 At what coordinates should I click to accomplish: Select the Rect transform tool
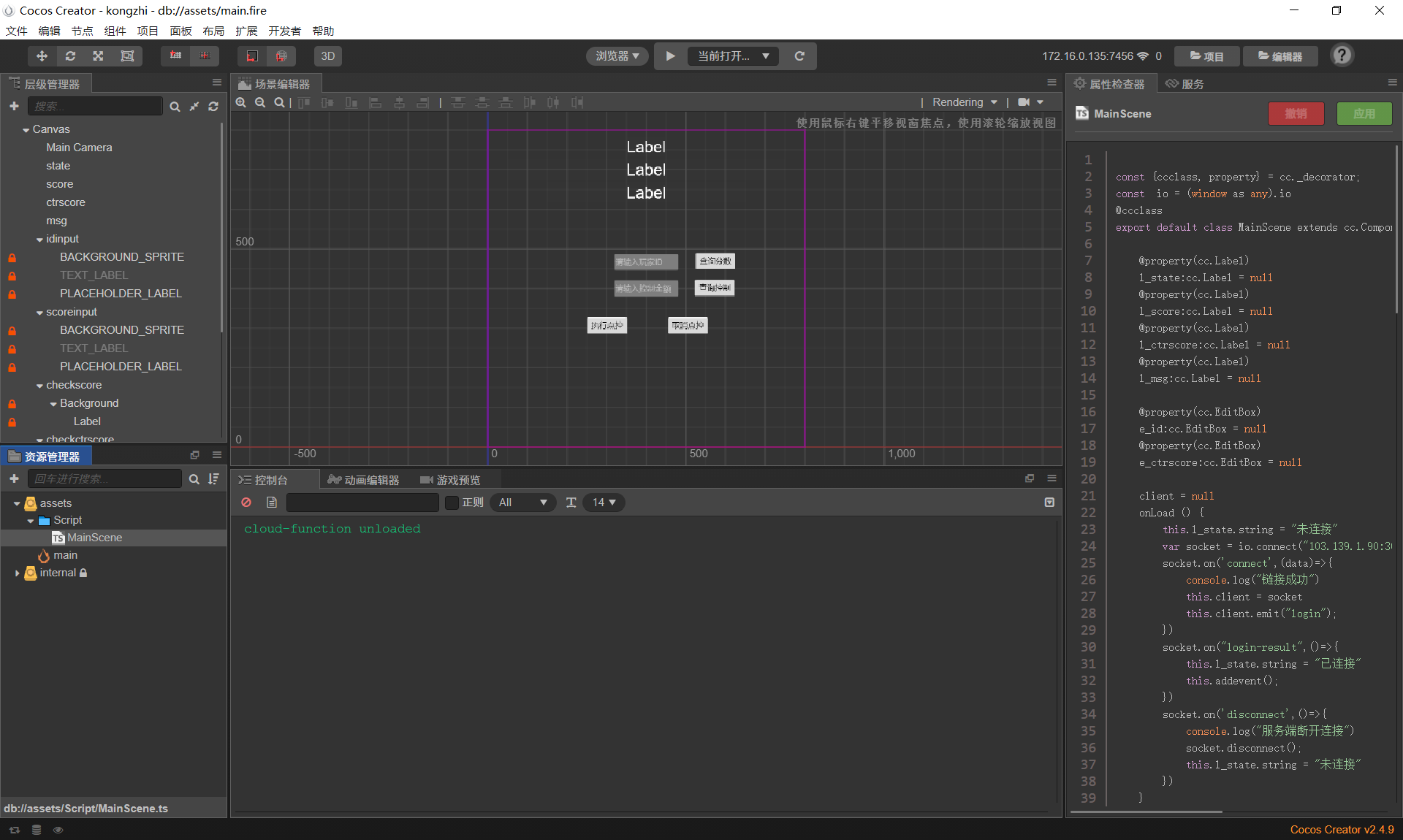(127, 56)
